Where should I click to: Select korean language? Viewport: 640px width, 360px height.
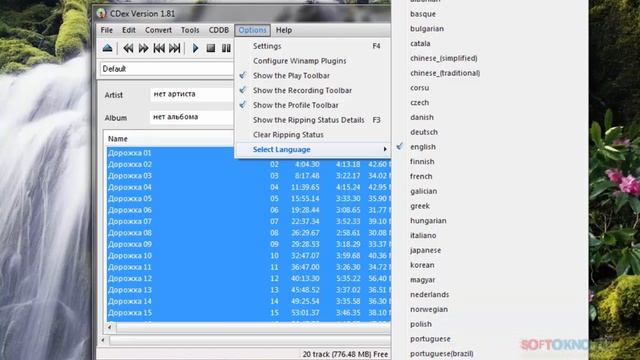pos(422,265)
